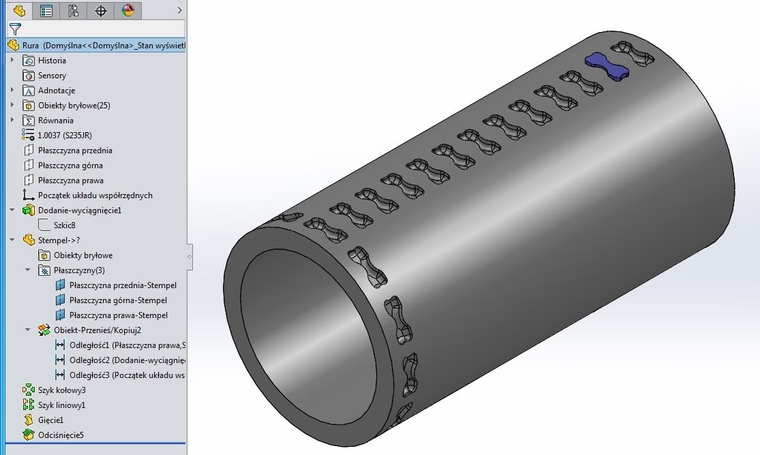
Task: Select the Odciśnięcie5 indent feature icon
Action: click(29, 435)
